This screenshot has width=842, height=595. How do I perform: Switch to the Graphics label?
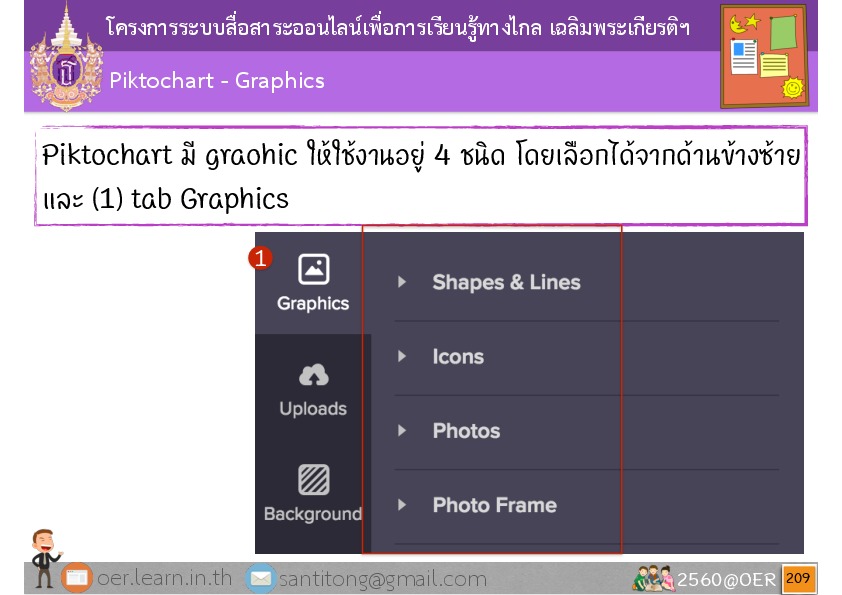coord(313,303)
